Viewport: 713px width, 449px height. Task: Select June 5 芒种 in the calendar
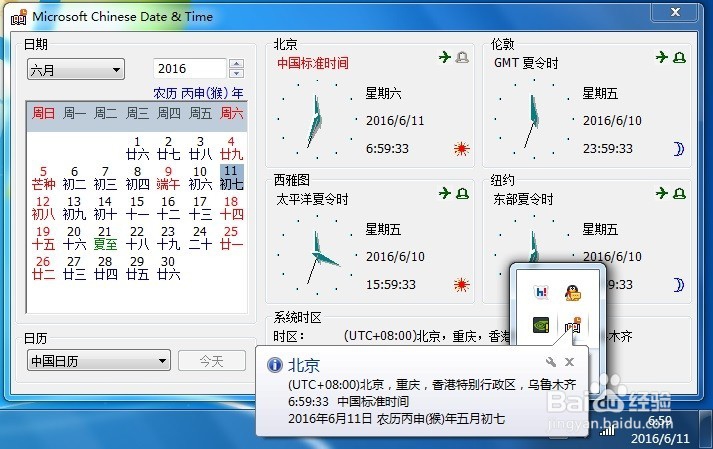[43, 178]
